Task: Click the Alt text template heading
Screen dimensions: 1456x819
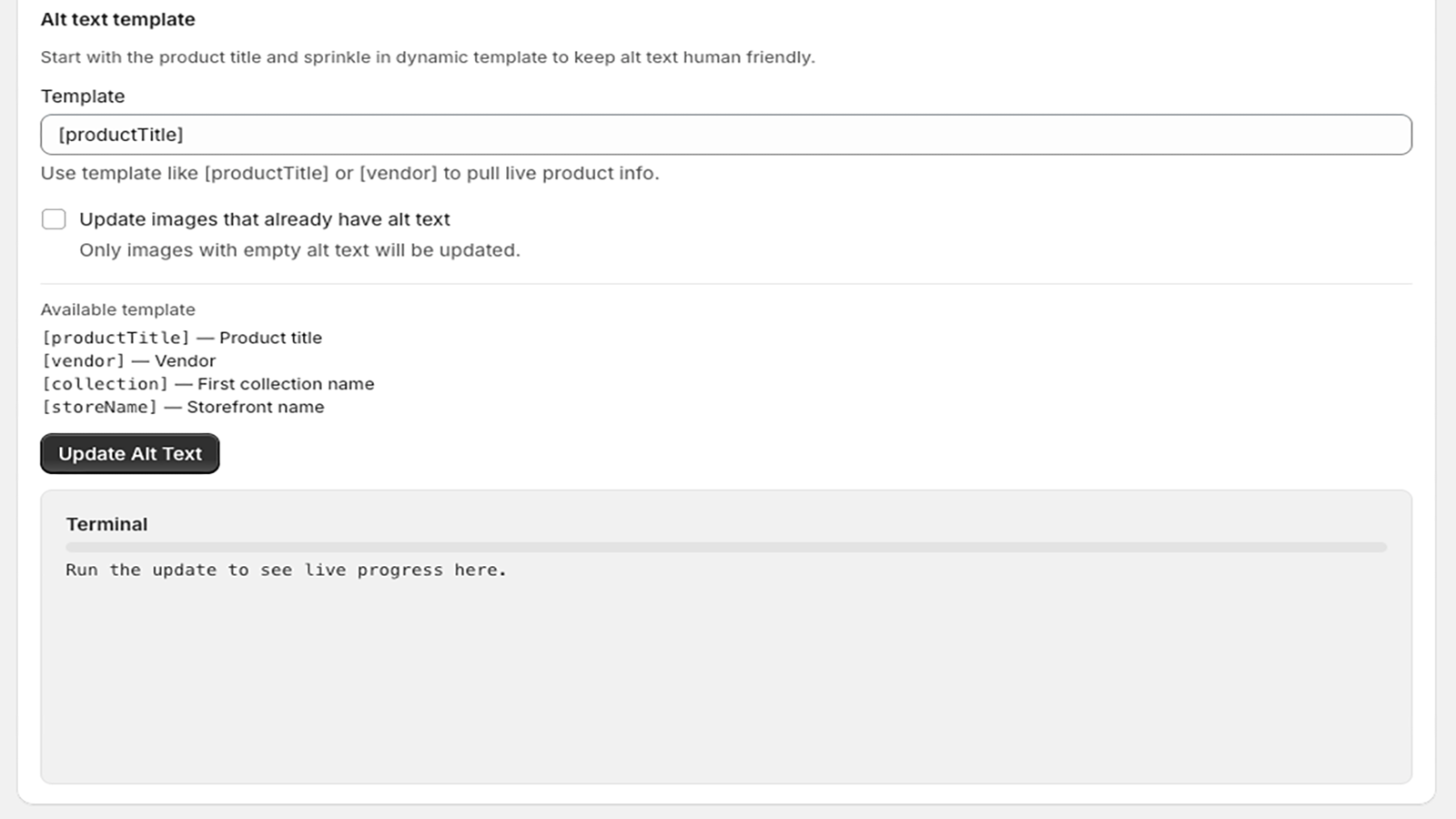Action: click(x=117, y=19)
